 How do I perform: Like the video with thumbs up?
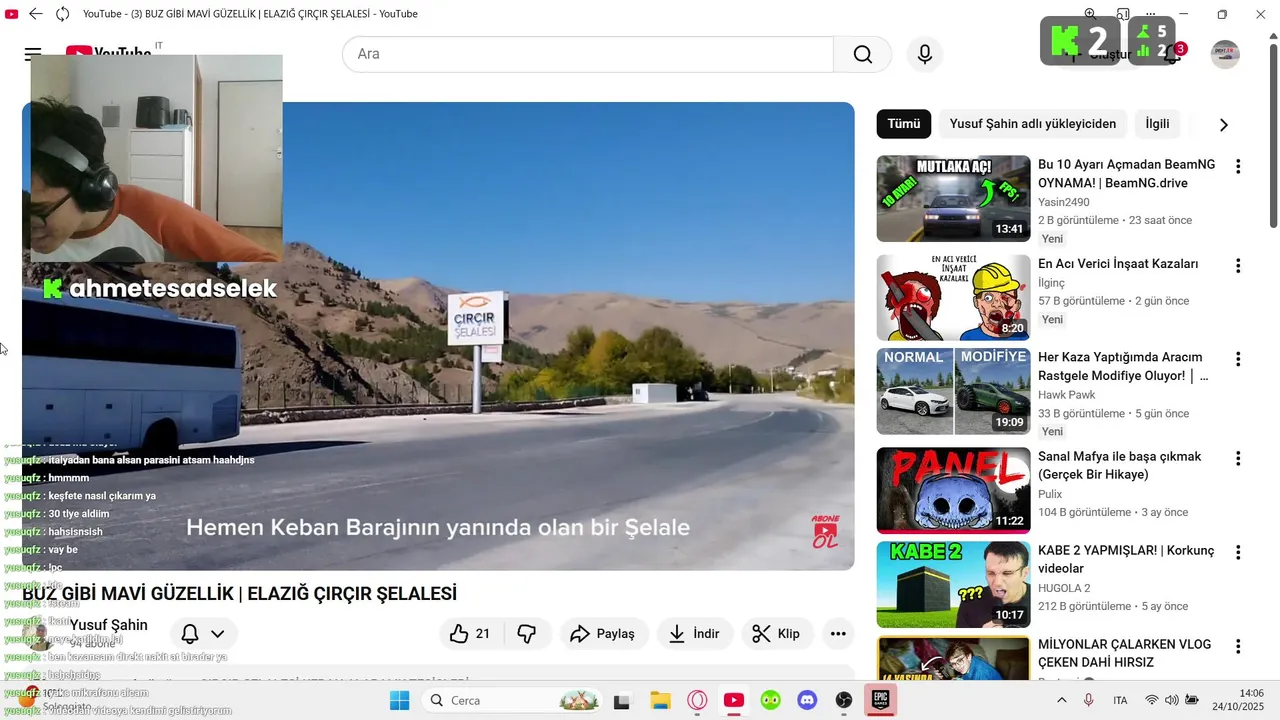pyautogui.click(x=459, y=633)
